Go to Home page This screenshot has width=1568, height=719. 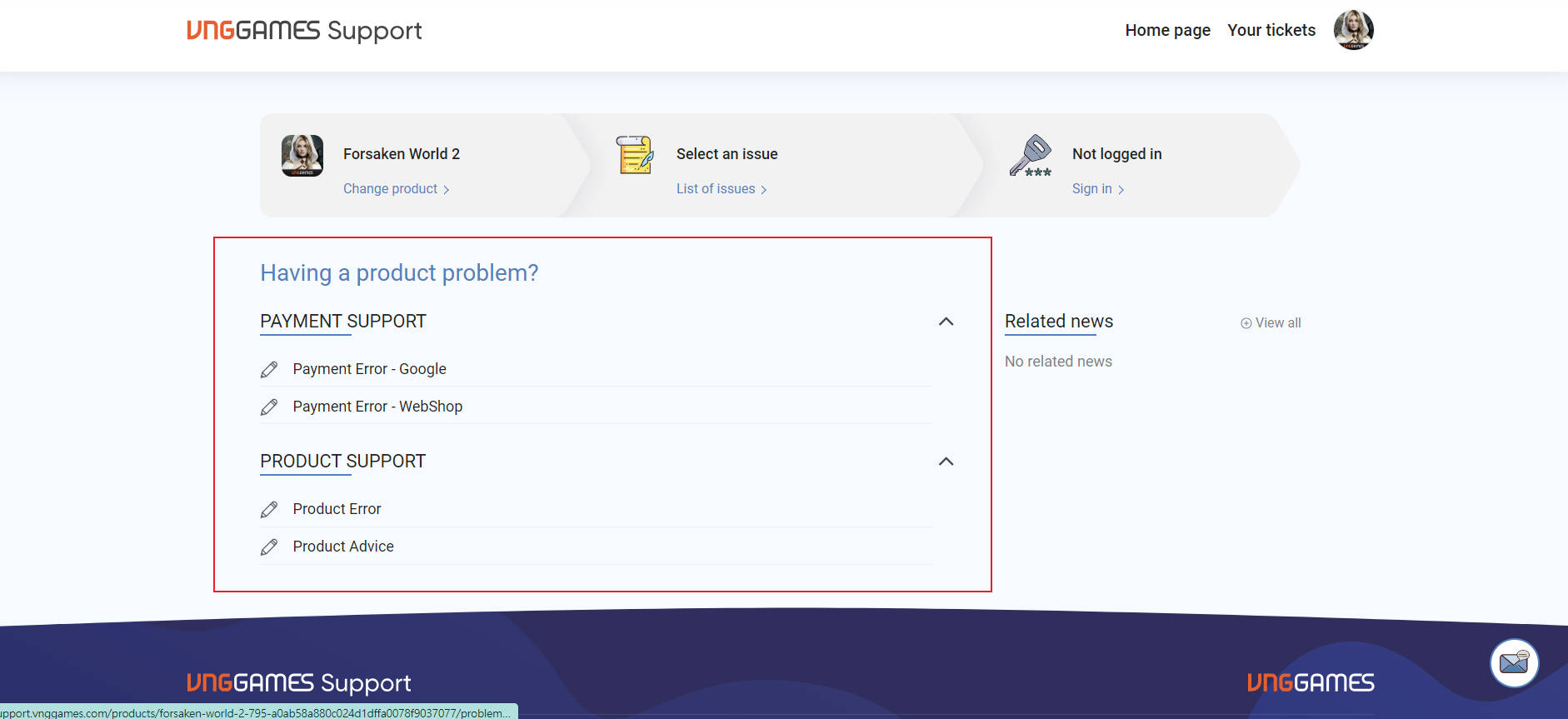(1167, 30)
